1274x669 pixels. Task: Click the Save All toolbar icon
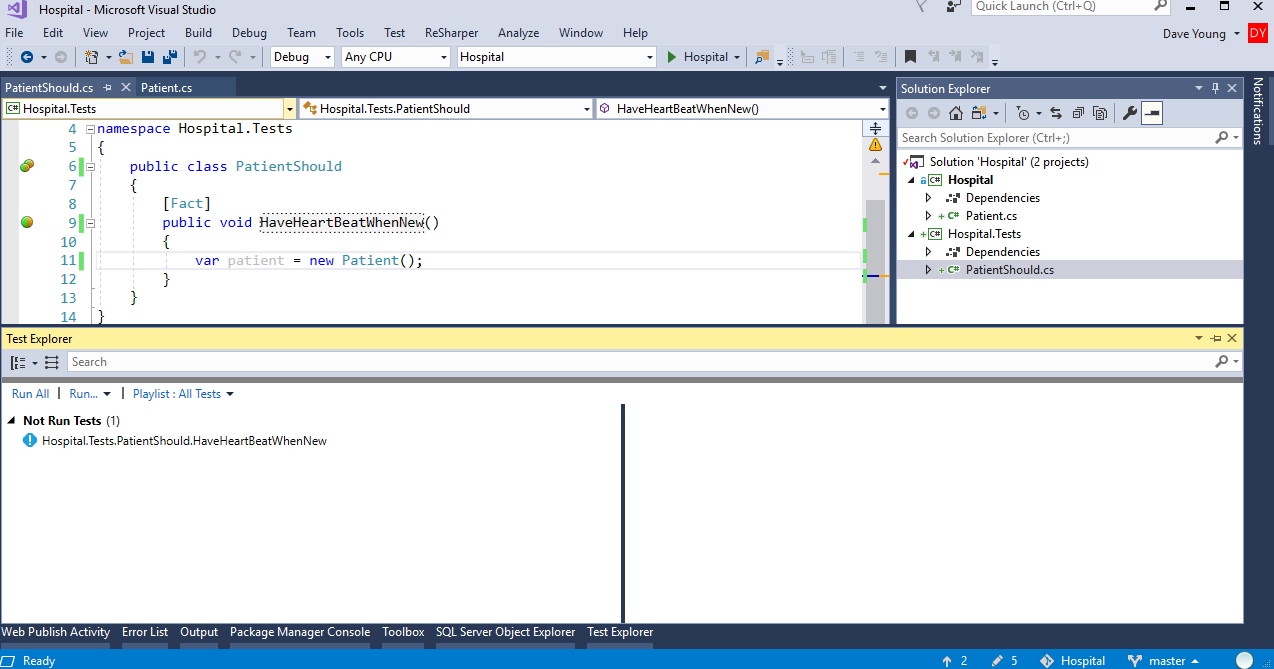[170, 57]
